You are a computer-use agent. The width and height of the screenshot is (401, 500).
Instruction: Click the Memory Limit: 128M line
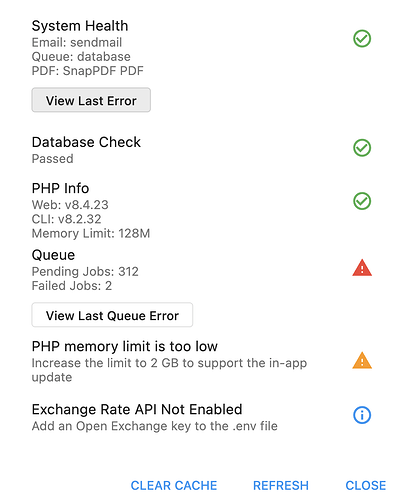(x=91, y=233)
